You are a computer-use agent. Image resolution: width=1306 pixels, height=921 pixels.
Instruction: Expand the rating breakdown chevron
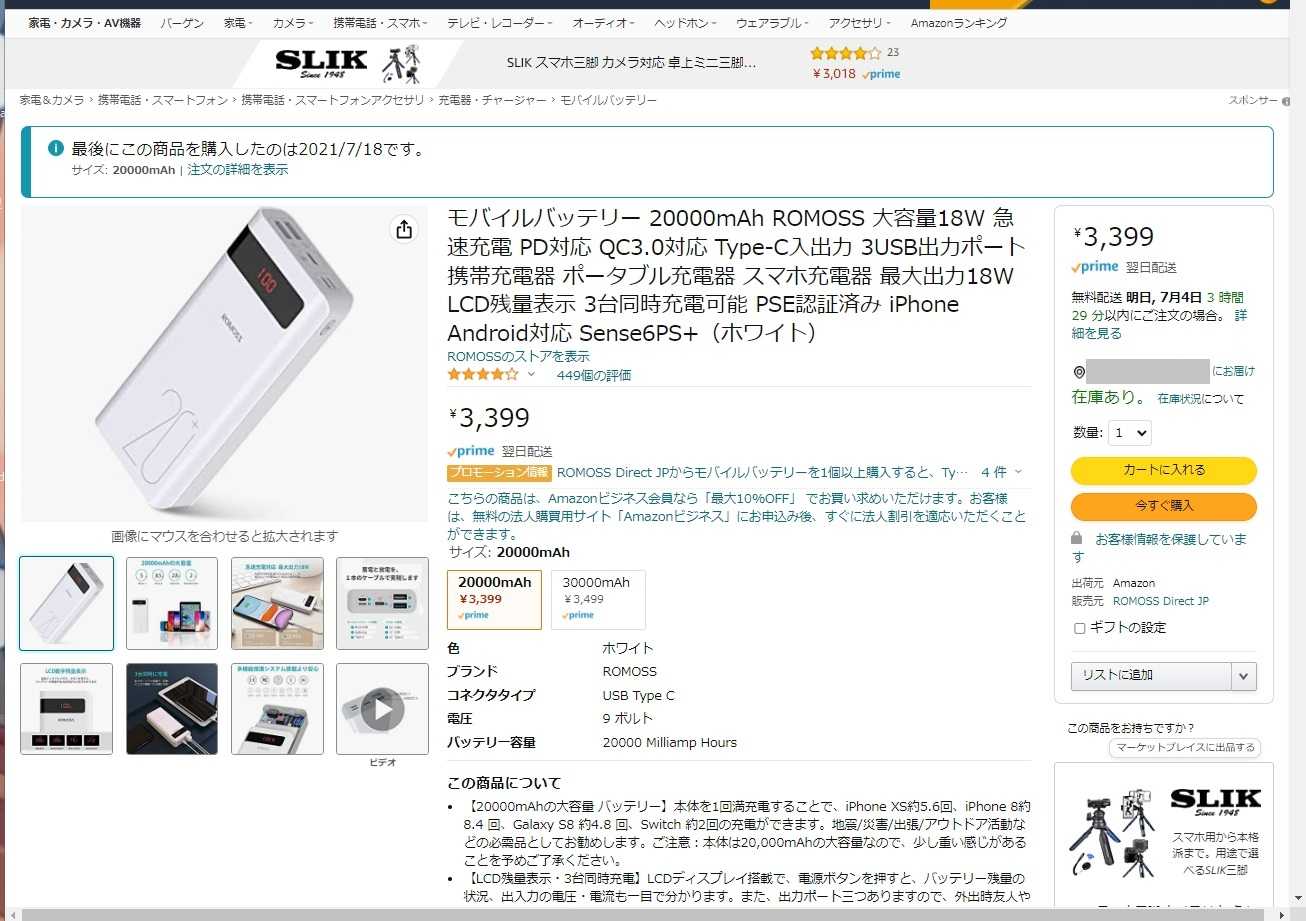[531, 375]
